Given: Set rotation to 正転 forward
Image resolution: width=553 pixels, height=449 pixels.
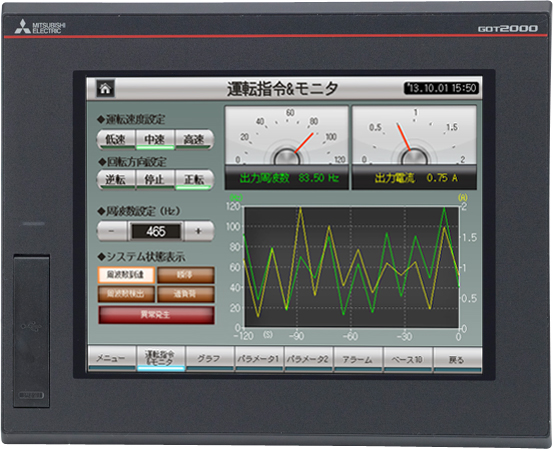Looking at the screenshot, I should (x=194, y=180).
